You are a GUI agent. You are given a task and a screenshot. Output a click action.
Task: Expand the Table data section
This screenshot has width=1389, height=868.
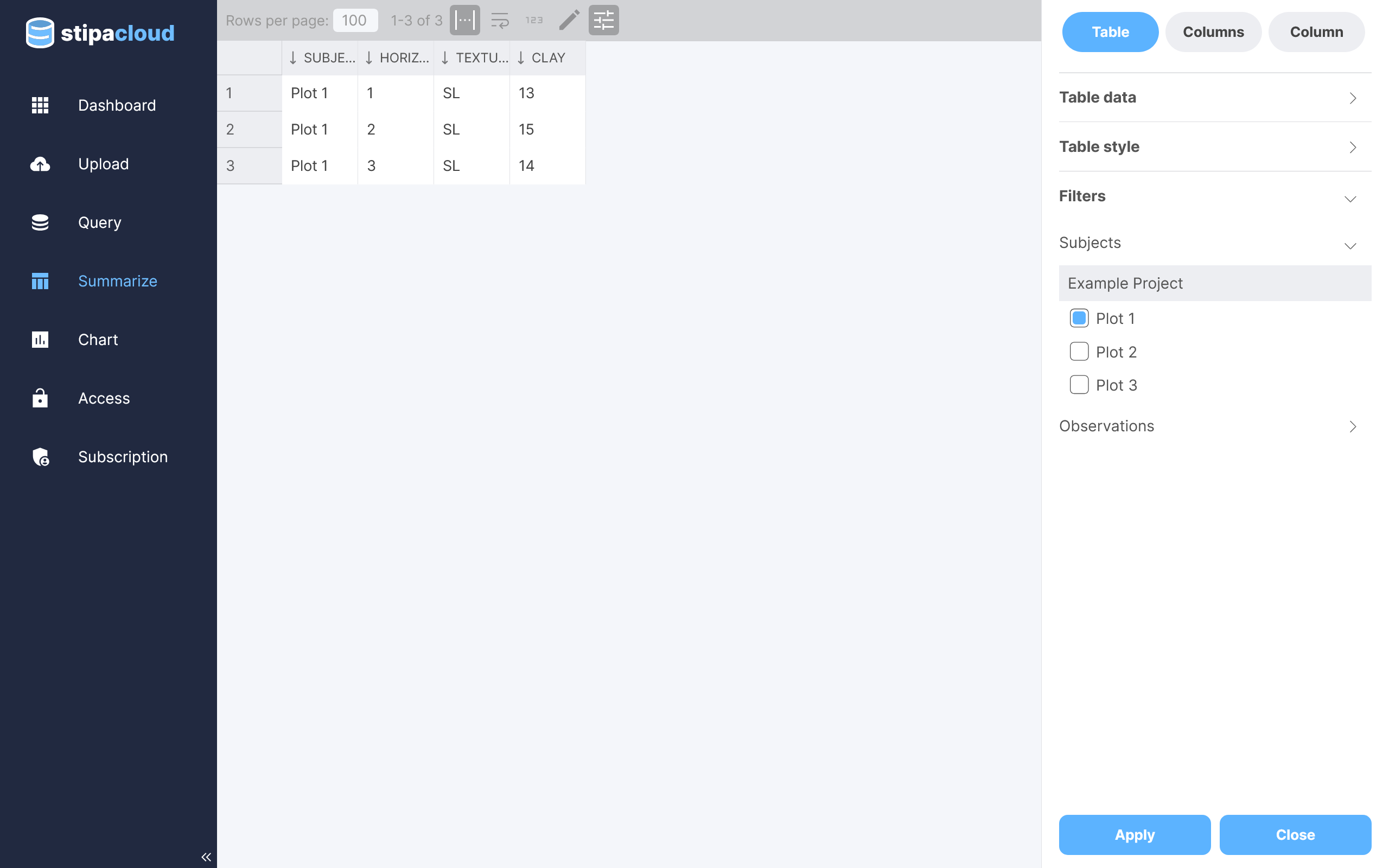click(1214, 98)
